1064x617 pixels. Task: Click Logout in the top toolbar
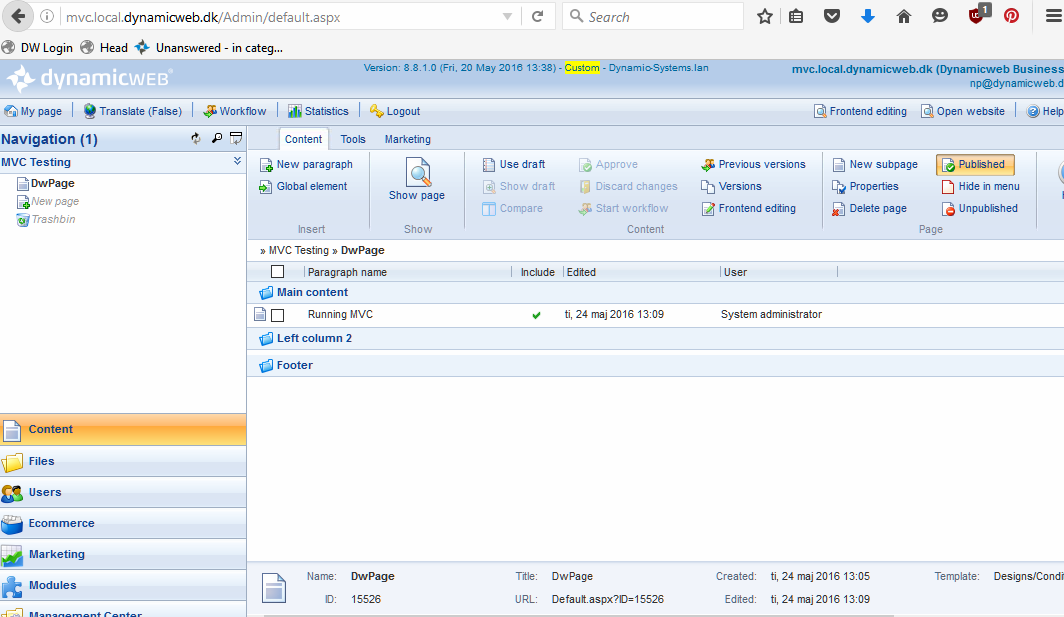pyautogui.click(x=402, y=111)
